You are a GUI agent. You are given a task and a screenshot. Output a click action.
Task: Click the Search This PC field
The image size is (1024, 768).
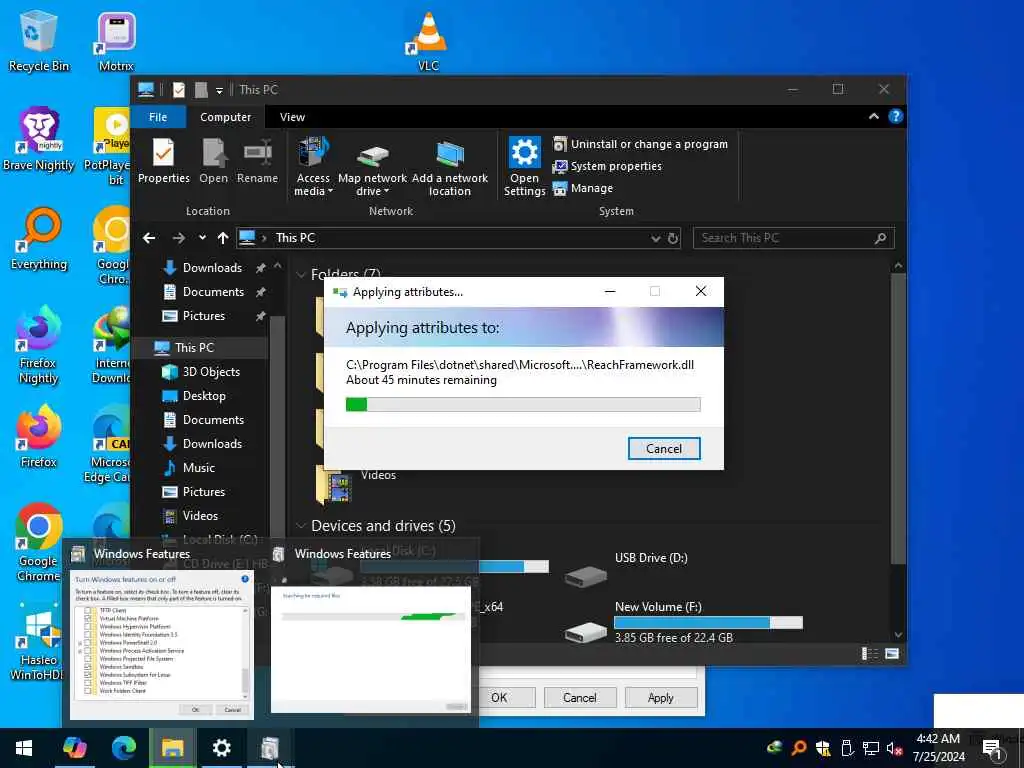coord(793,238)
